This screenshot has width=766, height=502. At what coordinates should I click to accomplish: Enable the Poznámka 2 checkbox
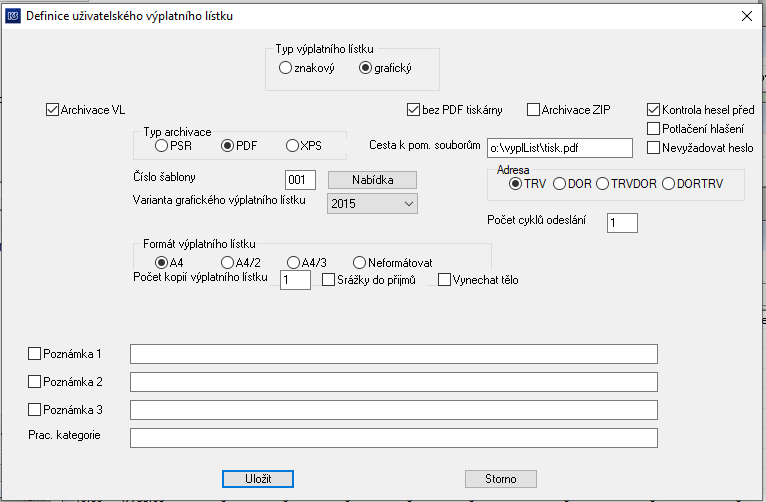point(34,381)
